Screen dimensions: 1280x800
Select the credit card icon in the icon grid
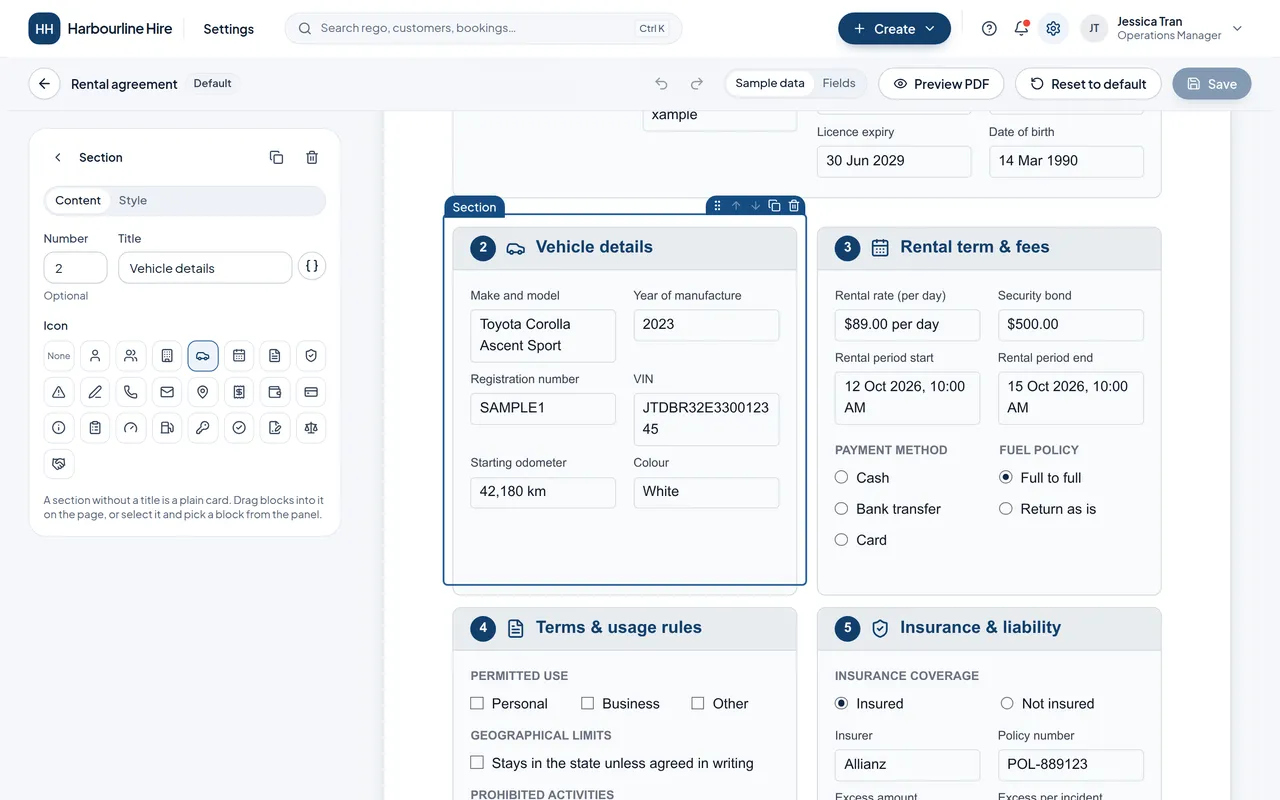(311, 392)
